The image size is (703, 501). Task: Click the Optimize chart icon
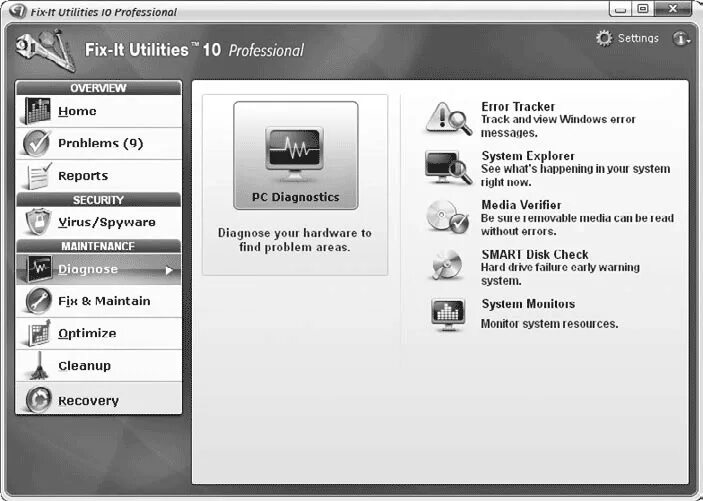[39, 333]
